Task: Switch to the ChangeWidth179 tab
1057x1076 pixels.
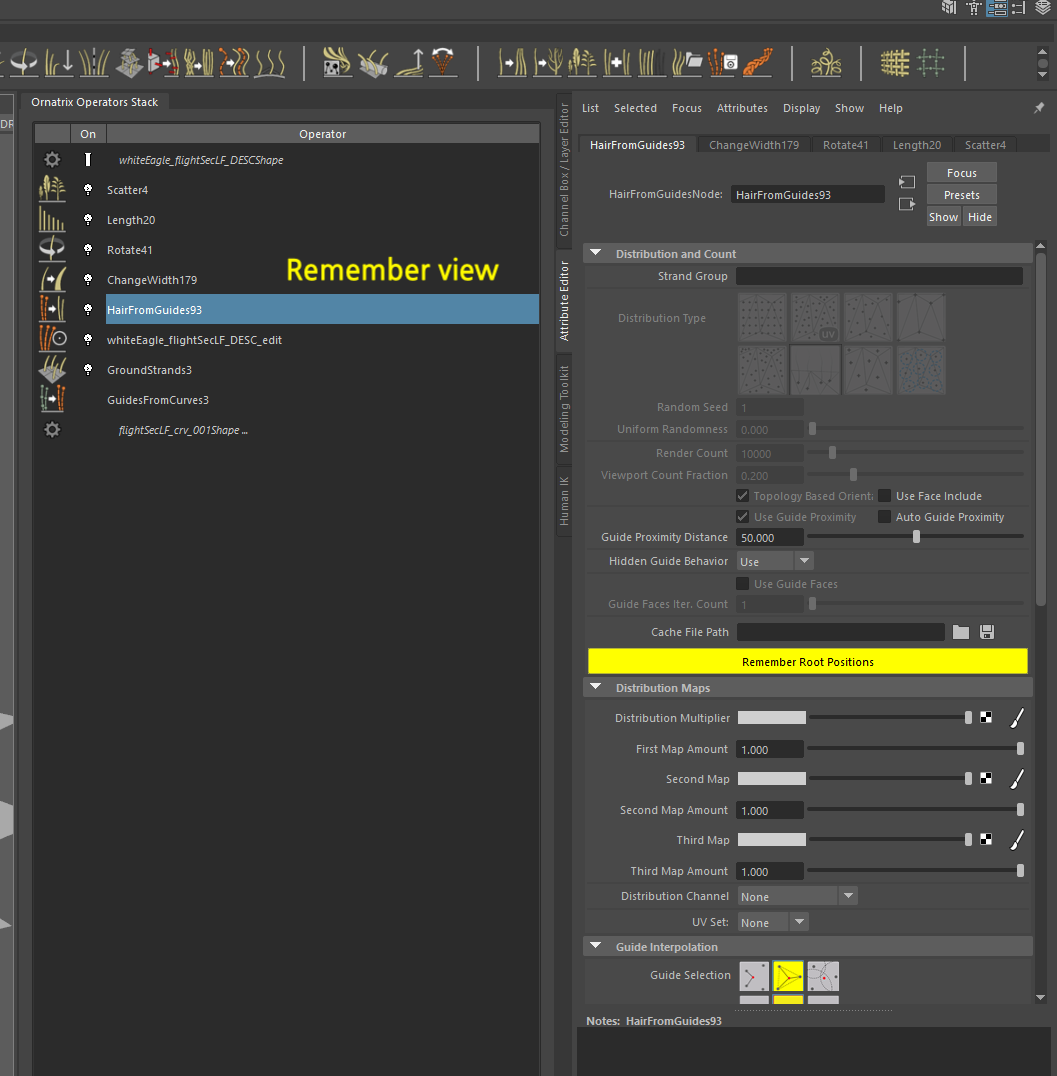Action: point(754,145)
